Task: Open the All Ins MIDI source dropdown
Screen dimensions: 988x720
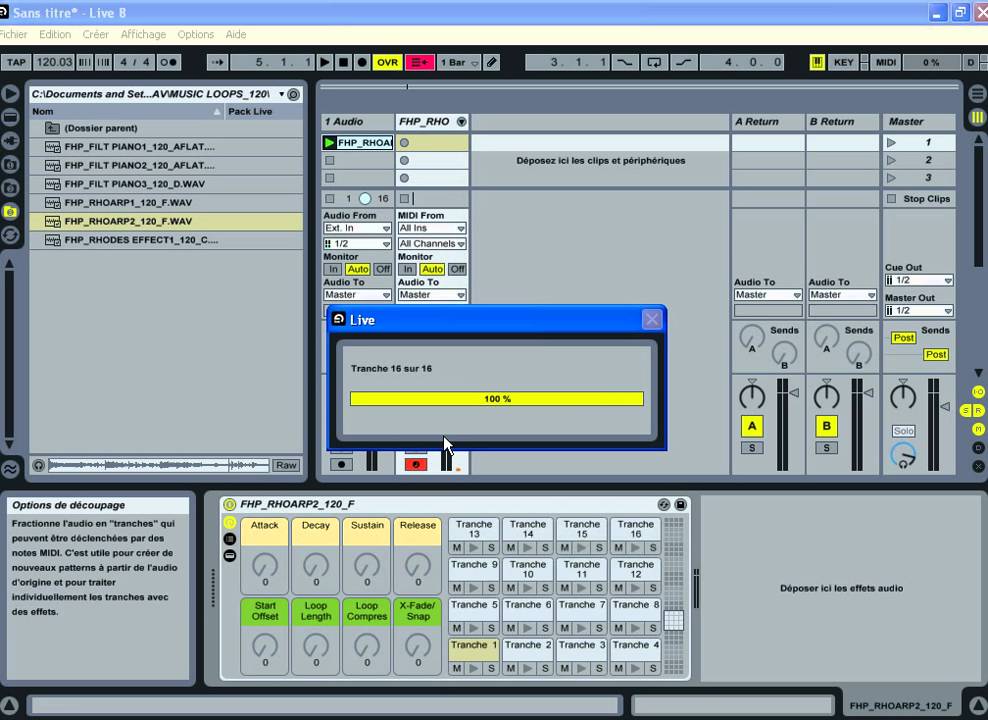Action: tap(432, 228)
